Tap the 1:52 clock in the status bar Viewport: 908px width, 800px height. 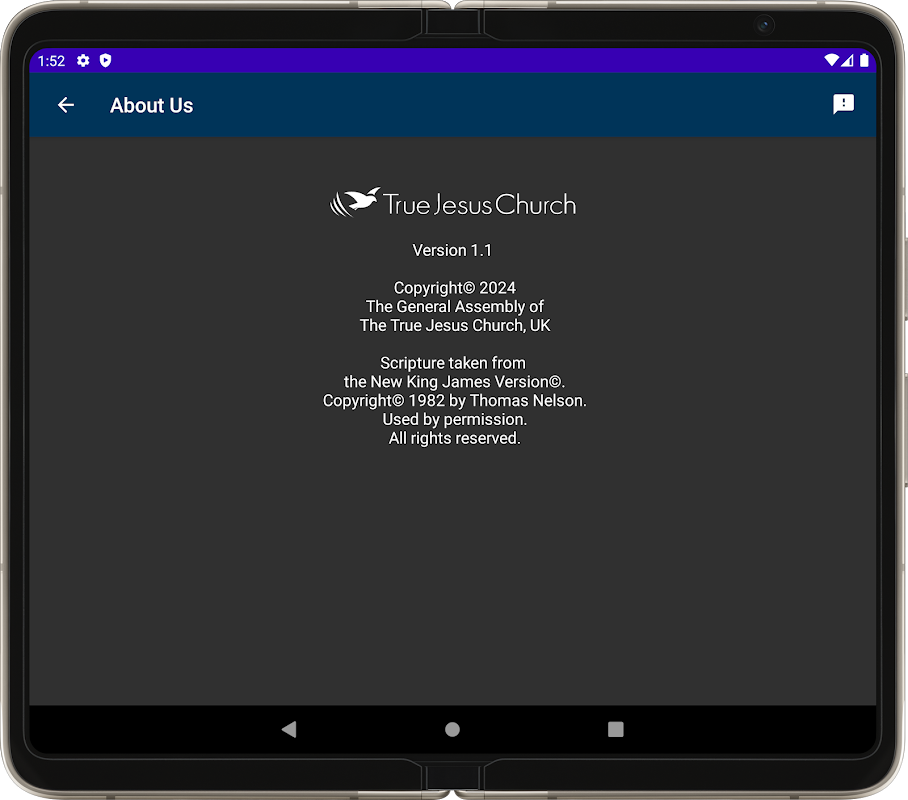click(x=51, y=61)
